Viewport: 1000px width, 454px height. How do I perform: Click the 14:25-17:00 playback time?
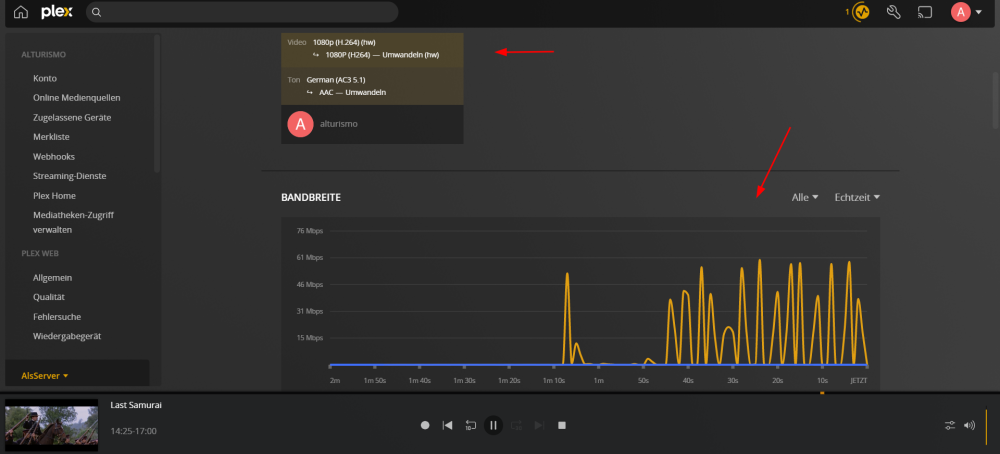[133, 431]
